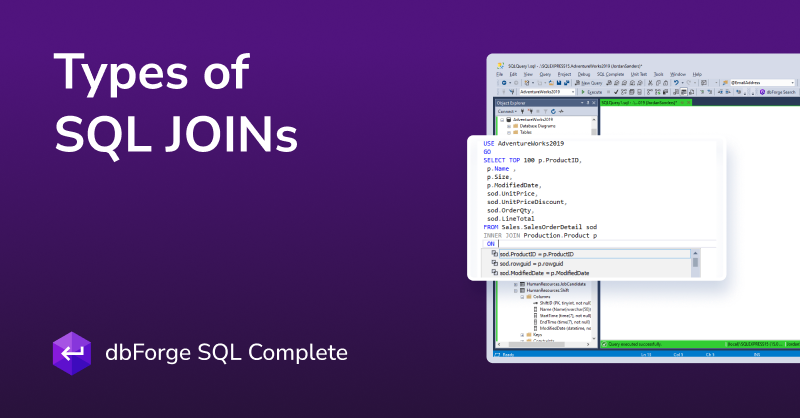Click scroll-right arrow in Object Explorer
The image size is (800, 418).
coord(588,345)
